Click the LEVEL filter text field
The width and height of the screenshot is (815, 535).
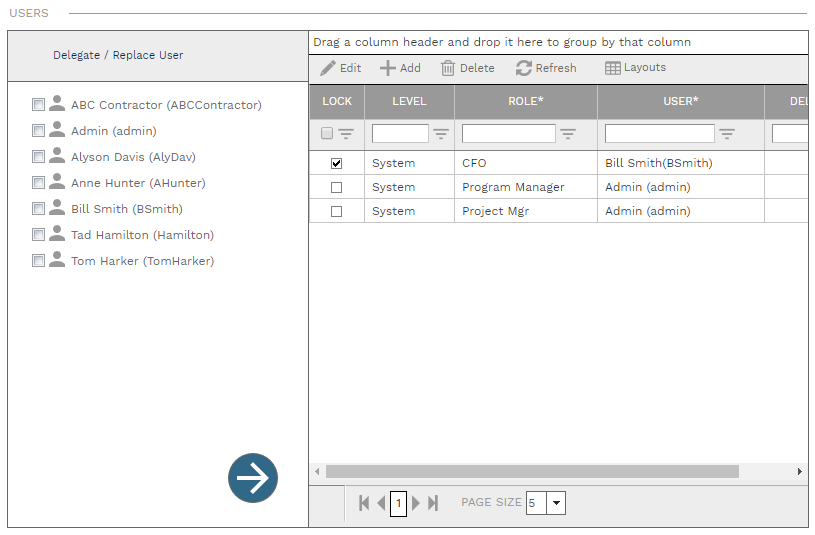[x=400, y=134]
